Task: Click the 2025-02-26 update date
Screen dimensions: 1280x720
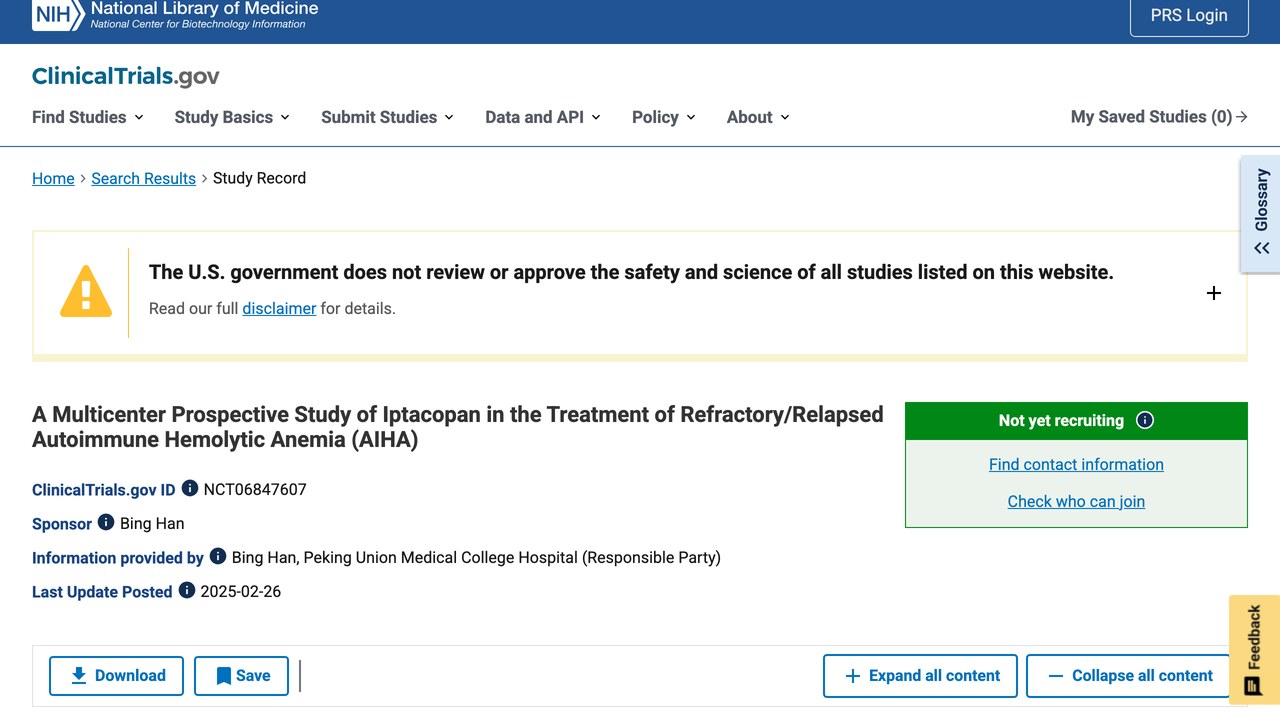Action: pos(241,591)
